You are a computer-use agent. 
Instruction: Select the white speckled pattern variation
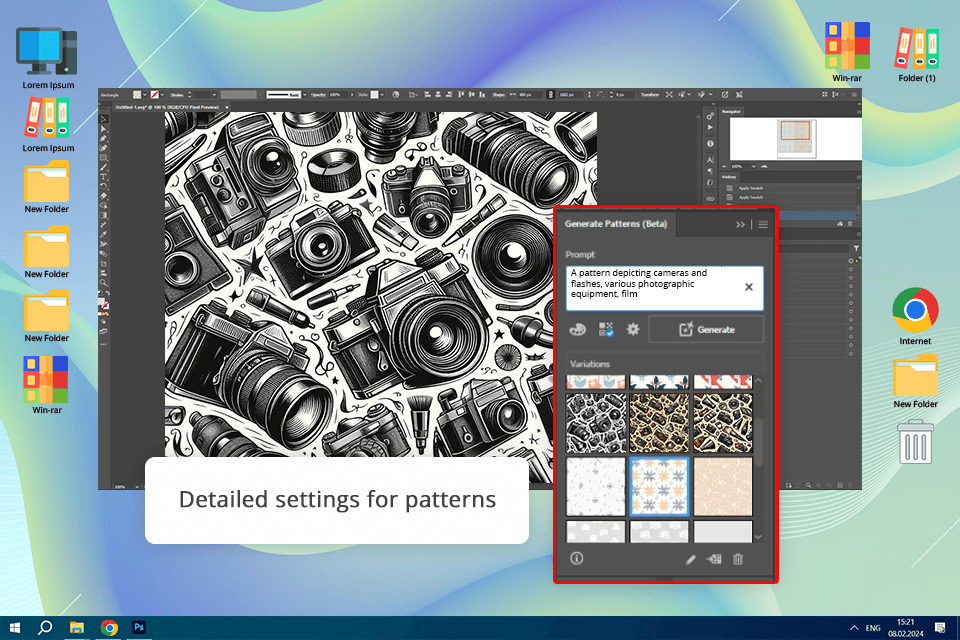pyautogui.click(x=596, y=486)
